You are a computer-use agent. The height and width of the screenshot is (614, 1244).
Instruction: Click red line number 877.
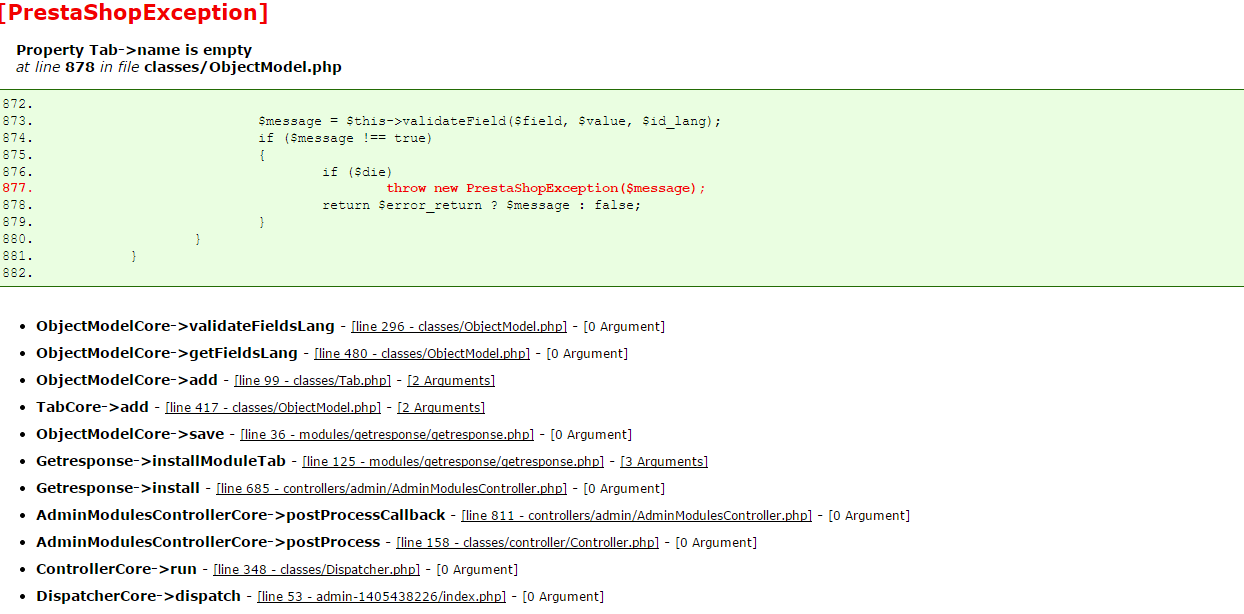17,188
